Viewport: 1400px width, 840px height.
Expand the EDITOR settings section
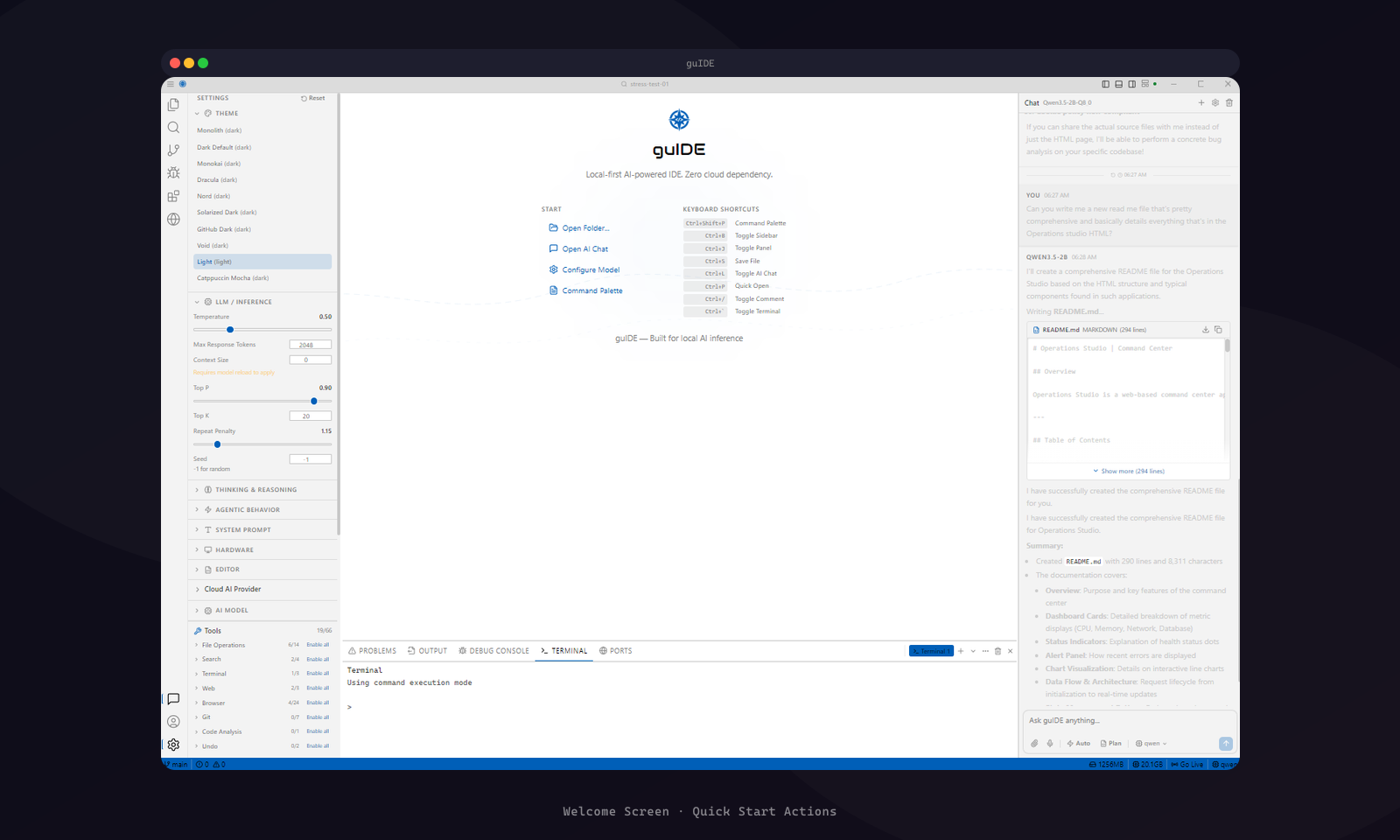point(262,570)
